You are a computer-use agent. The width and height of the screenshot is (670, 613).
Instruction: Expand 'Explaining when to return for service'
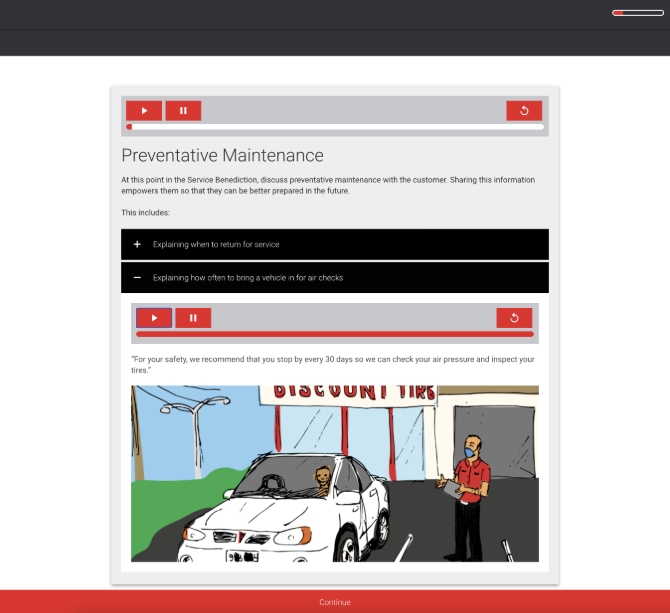coord(335,244)
